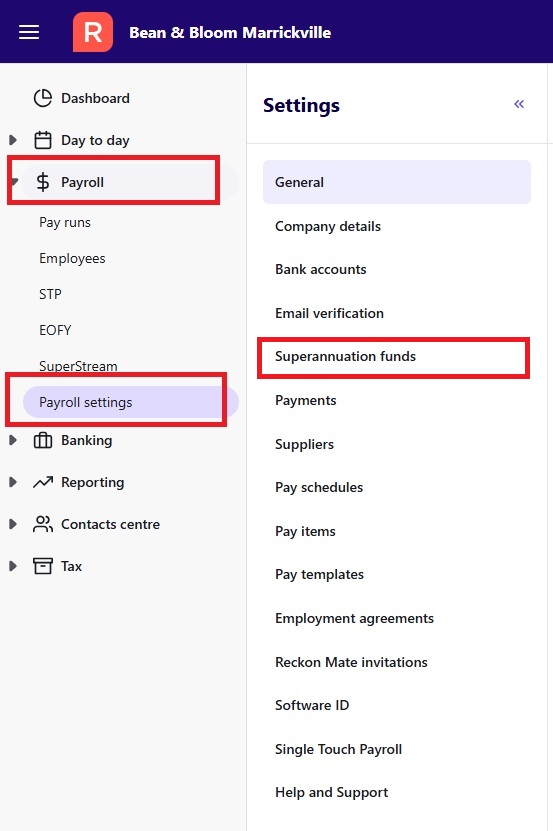Select General in Settings list
The height and width of the screenshot is (831, 553).
click(397, 182)
